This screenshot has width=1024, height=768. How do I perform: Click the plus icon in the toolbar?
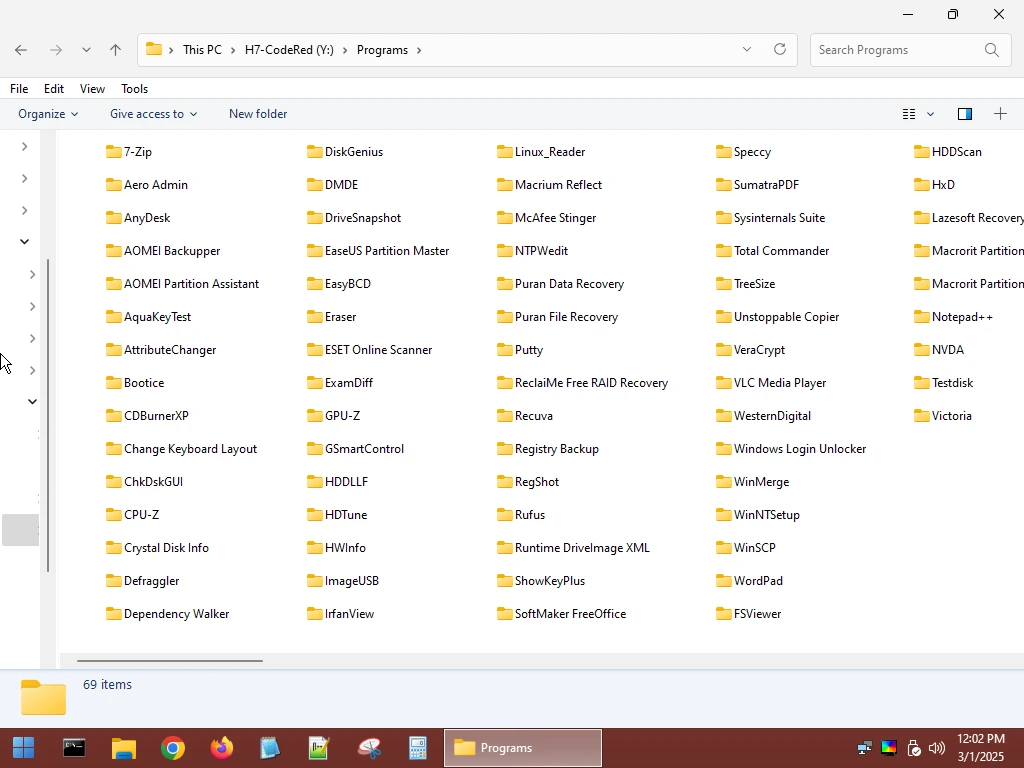[1000, 114]
